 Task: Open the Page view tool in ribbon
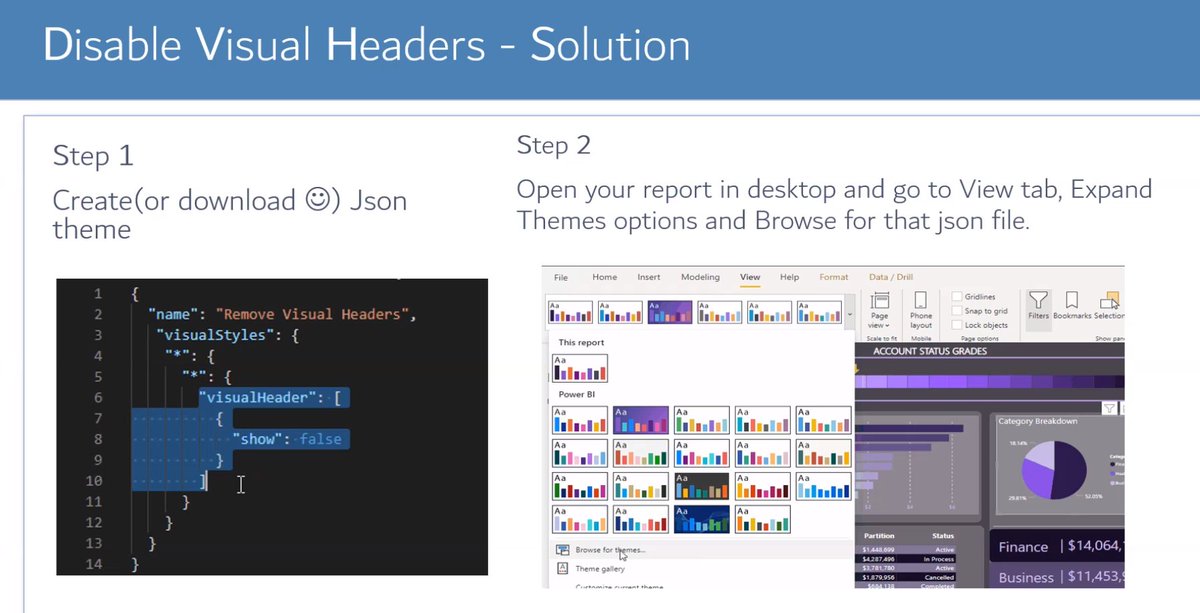click(881, 310)
